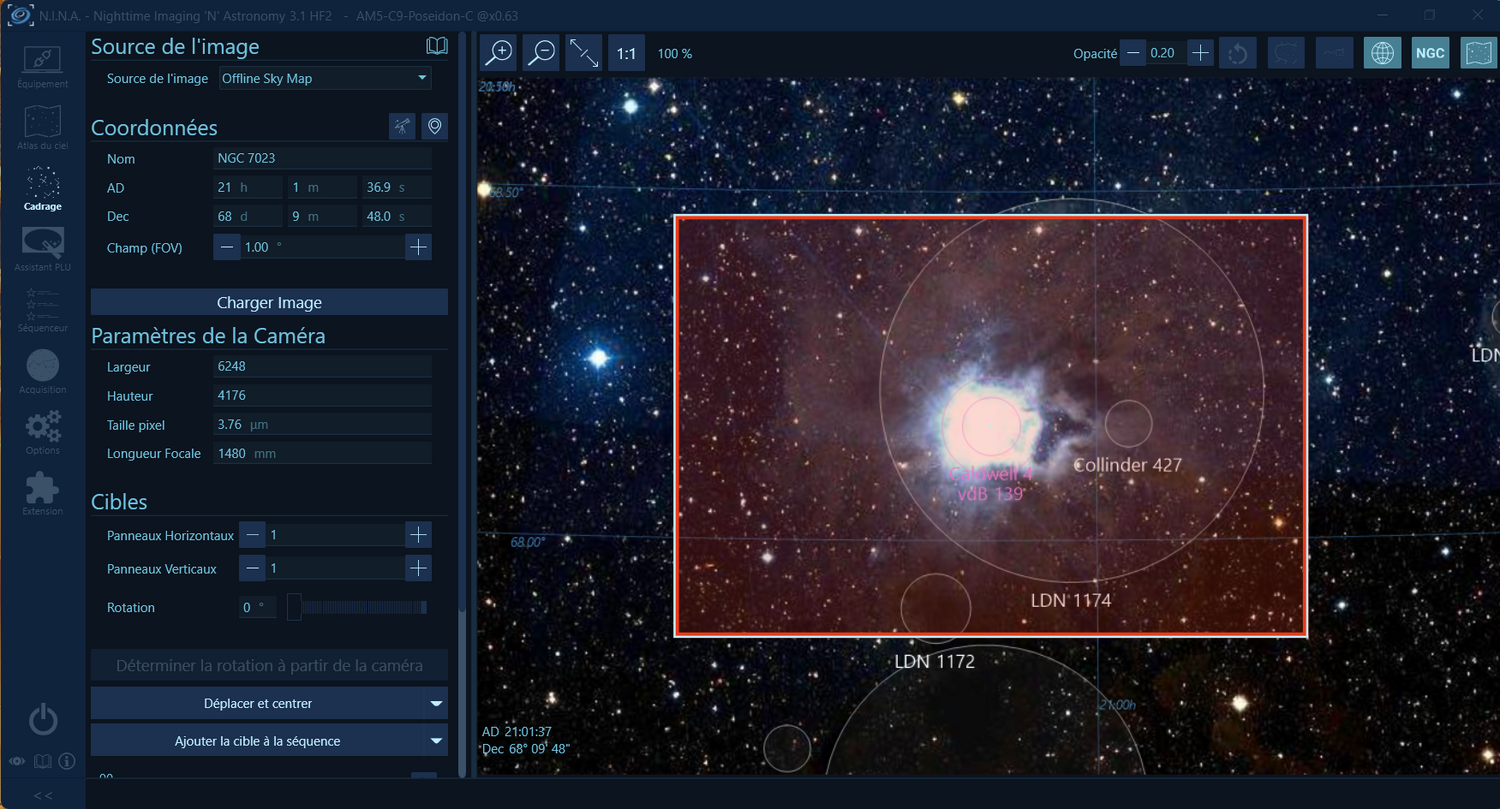This screenshot has height=809, width=1500.
Task: Click the Dec degrees field showing 68
Action: click(x=247, y=216)
